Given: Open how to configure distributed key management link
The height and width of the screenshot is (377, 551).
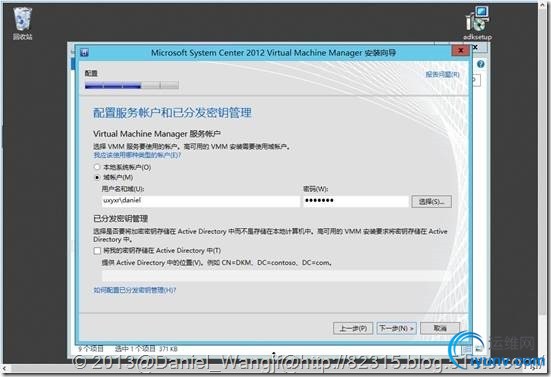Looking at the screenshot, I should (x=135, y=290).
